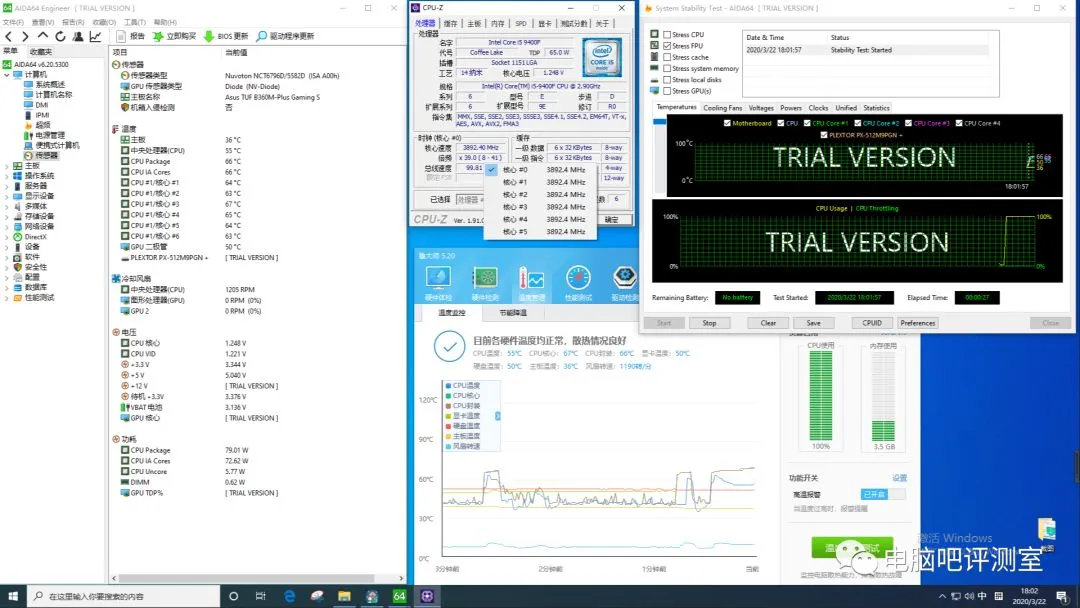Expand the DirectX tree node

pyautogui.click(x=7, y=237)
